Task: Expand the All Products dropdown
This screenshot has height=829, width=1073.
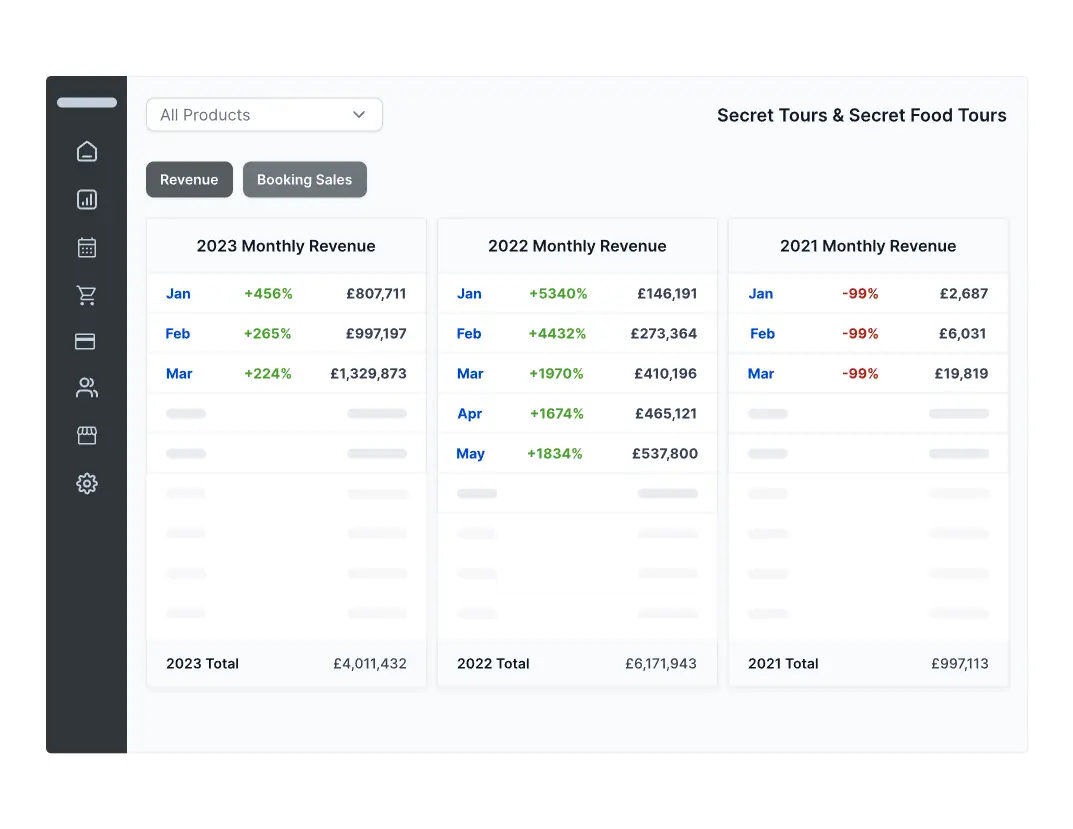Action: click(264, 115)
